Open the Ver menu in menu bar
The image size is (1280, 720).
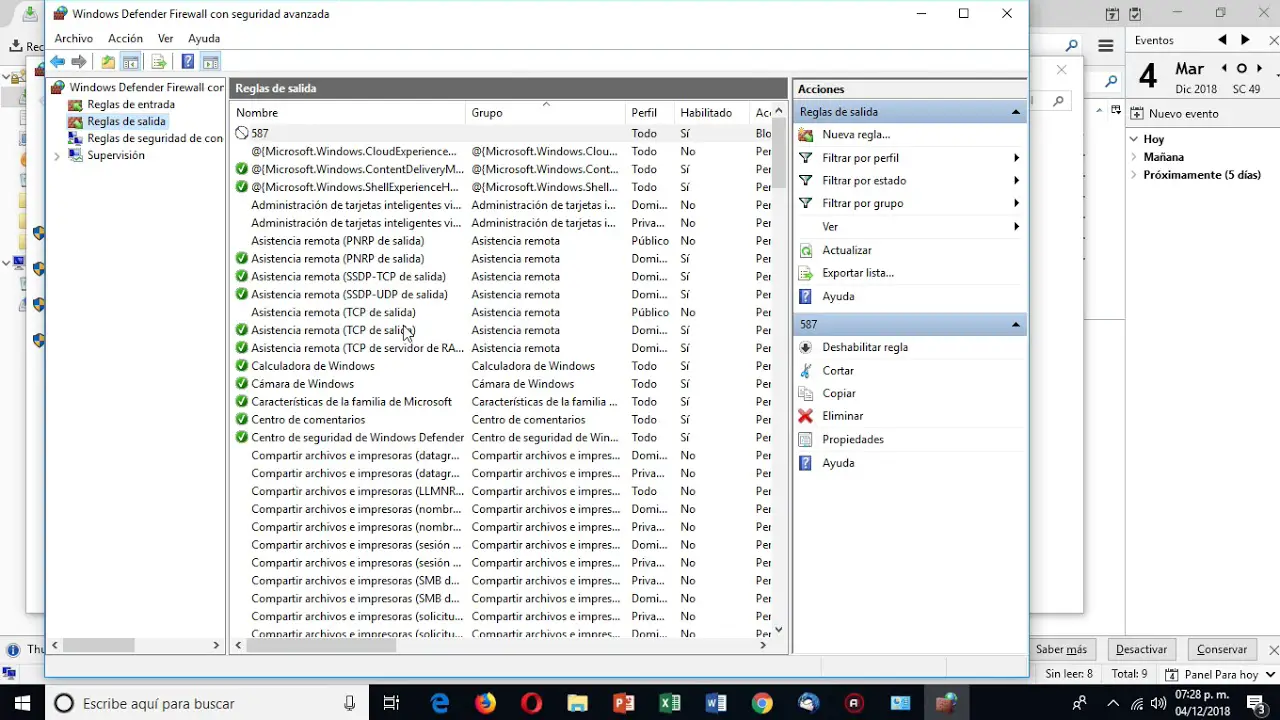166,38
